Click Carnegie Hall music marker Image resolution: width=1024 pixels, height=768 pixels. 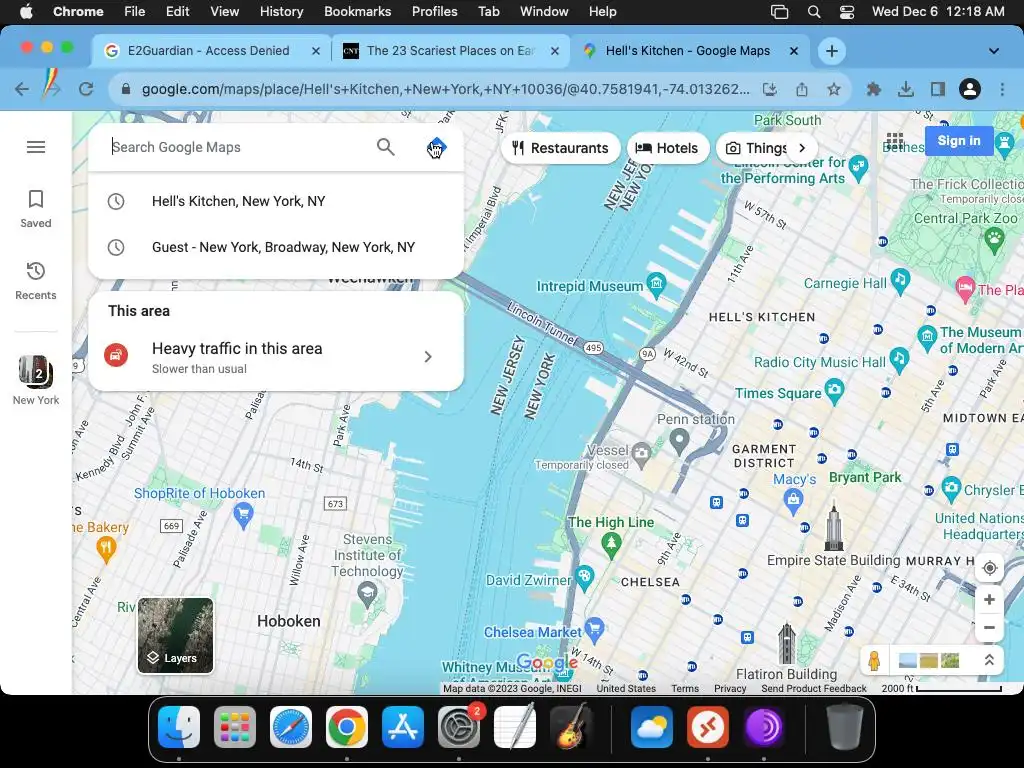901,280
